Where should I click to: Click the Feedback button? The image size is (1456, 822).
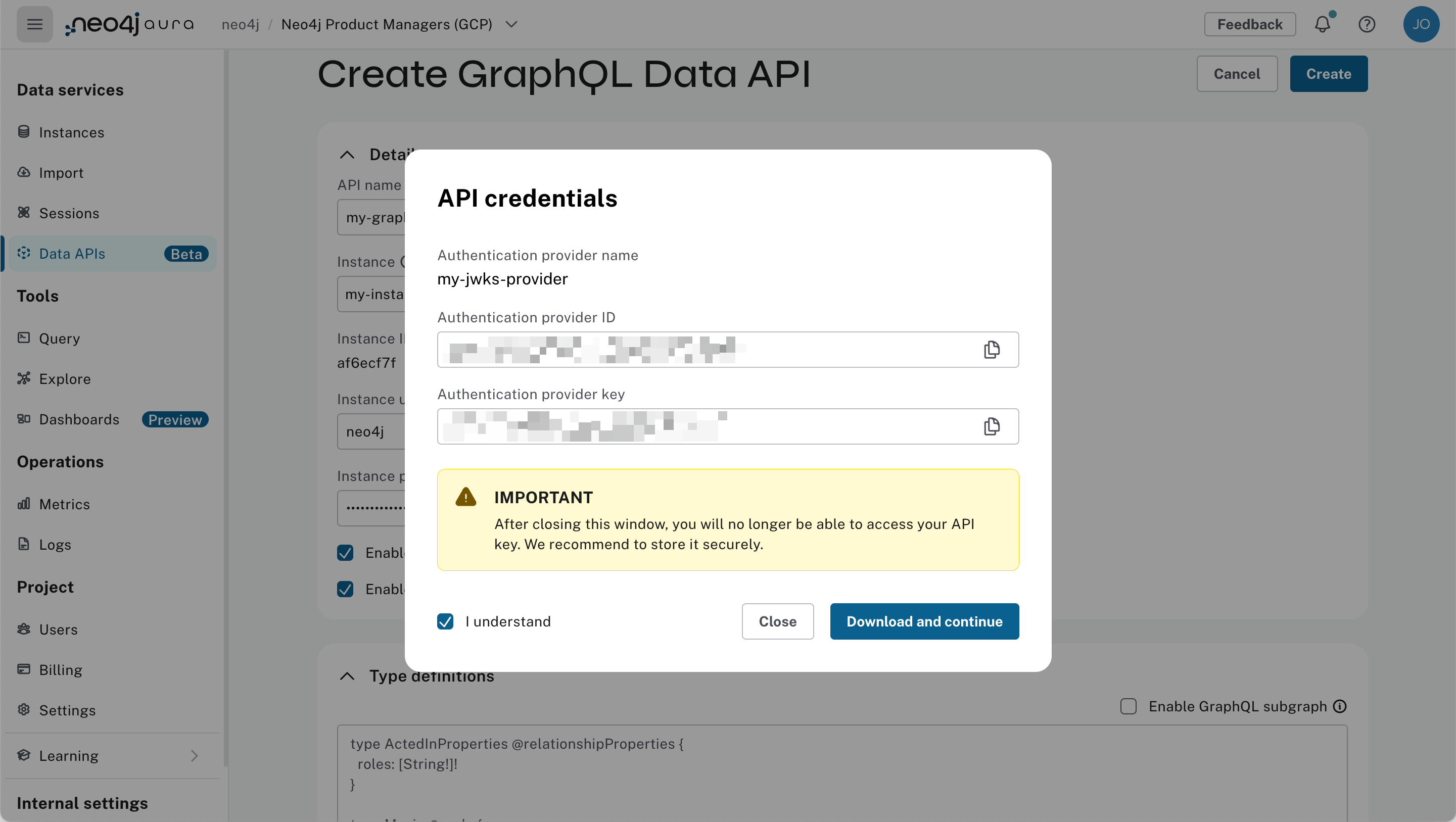coord(1250,24)
